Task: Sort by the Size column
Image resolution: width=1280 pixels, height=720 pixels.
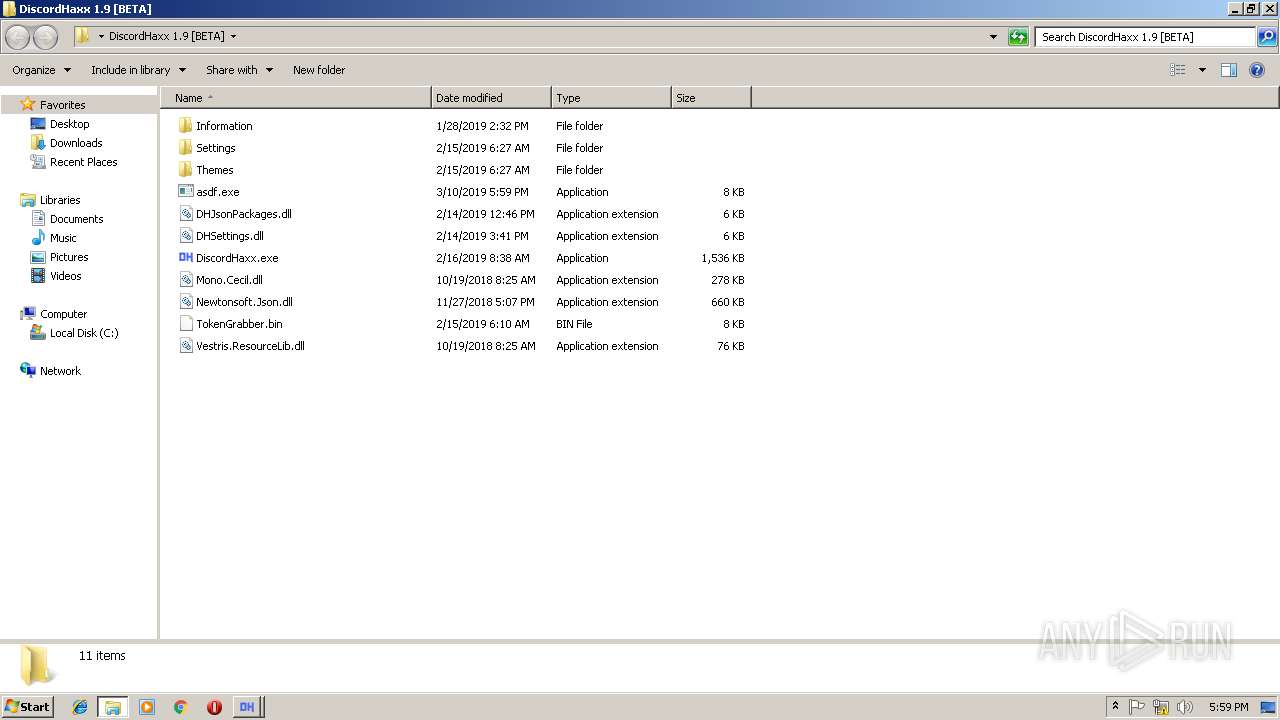Action: click(711, 98)
